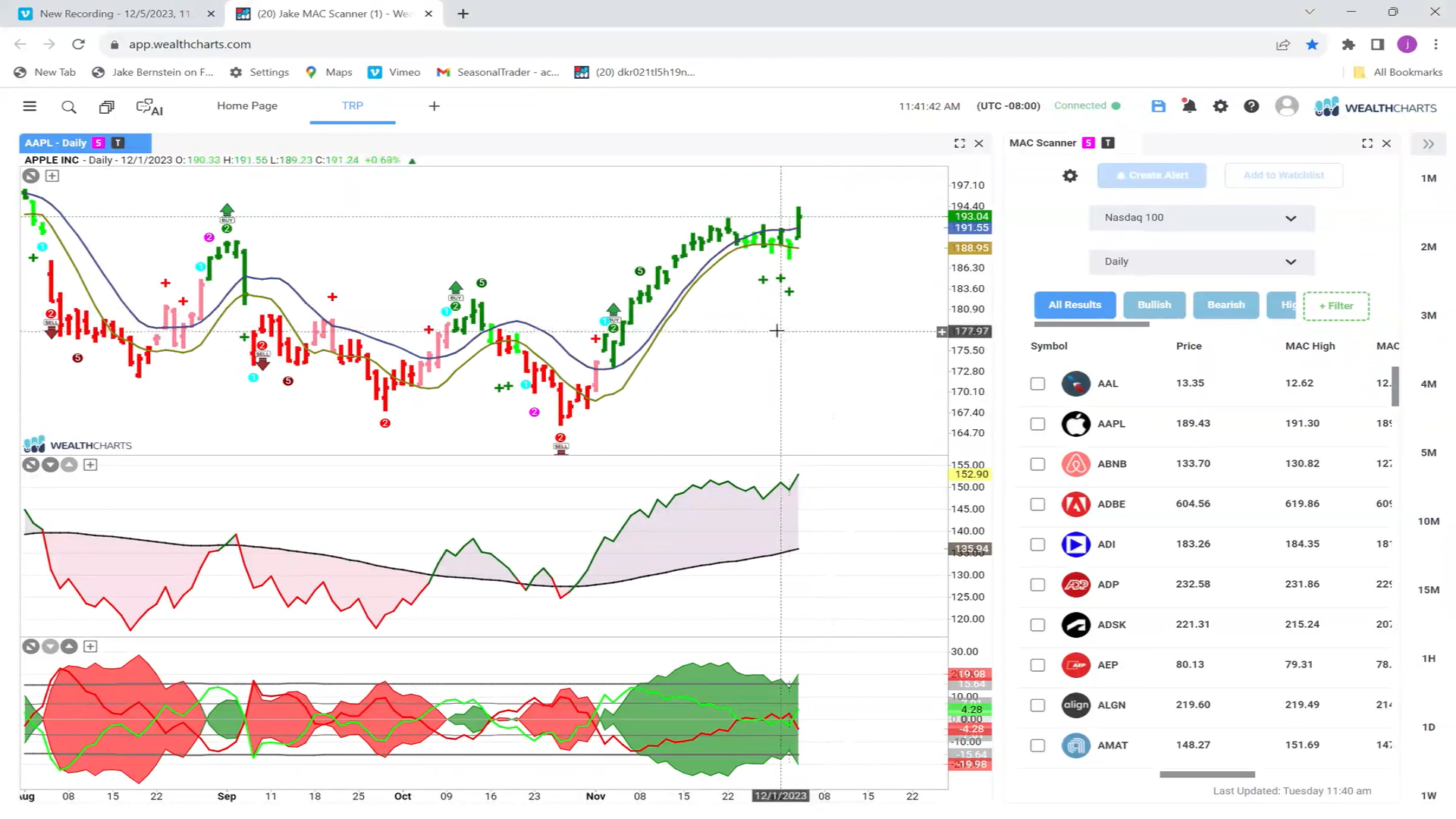Open WealthCharts settings gear
Screen dimensions: 1456x819
click(x=1220, y=106)
